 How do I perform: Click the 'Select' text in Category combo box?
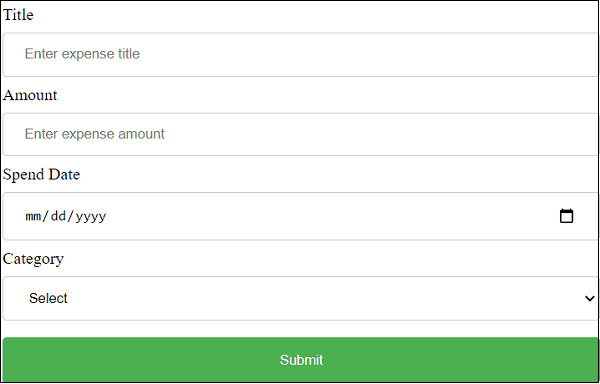click(x=48, y=298)
